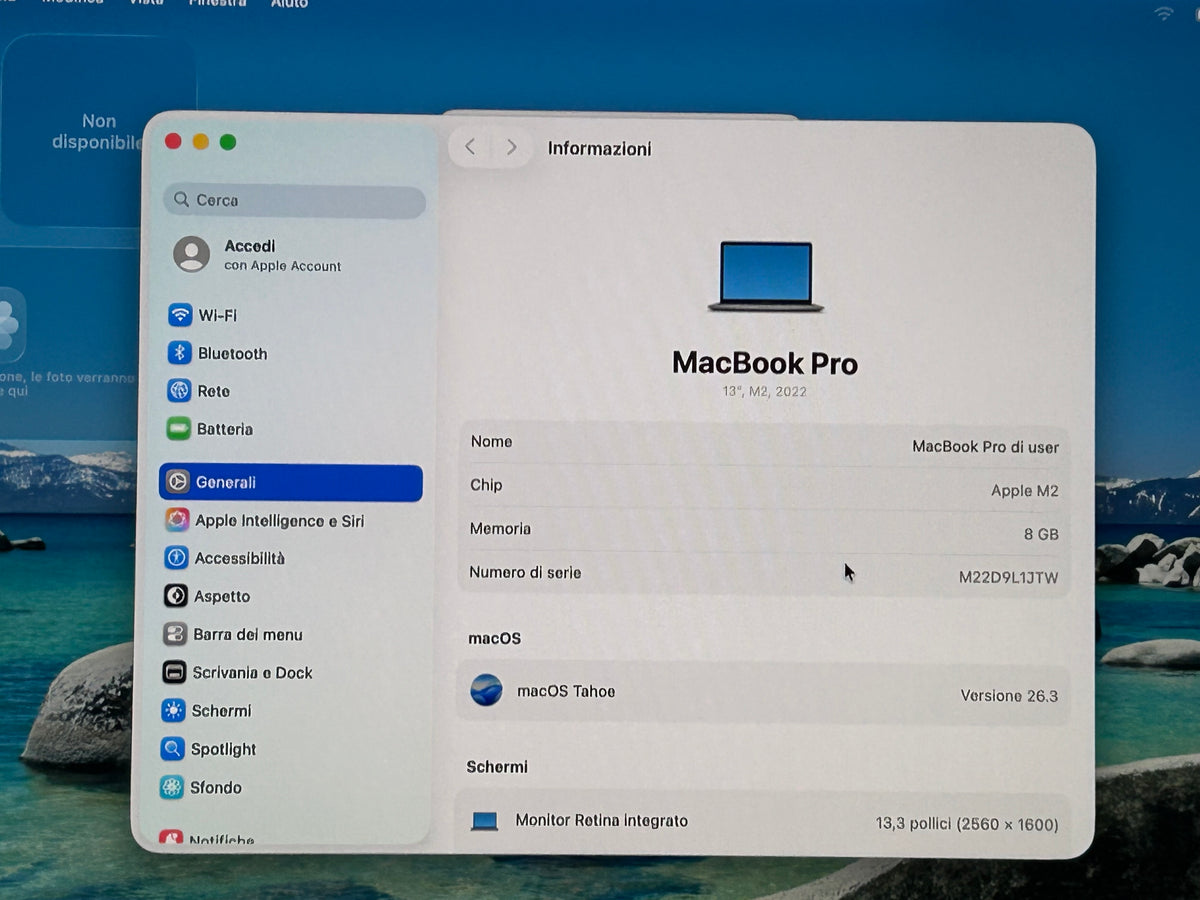Click the Nome row value MacBook Pro di user

pyautogui.click(x=985, y=447)
